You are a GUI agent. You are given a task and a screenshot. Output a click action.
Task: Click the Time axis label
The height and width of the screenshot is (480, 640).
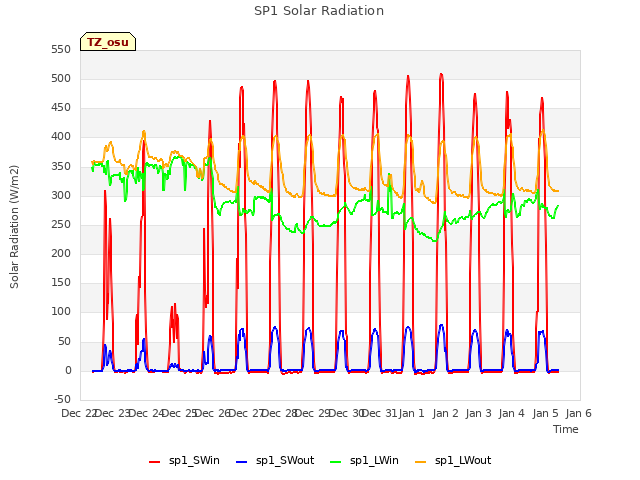(x=566, y=429)
